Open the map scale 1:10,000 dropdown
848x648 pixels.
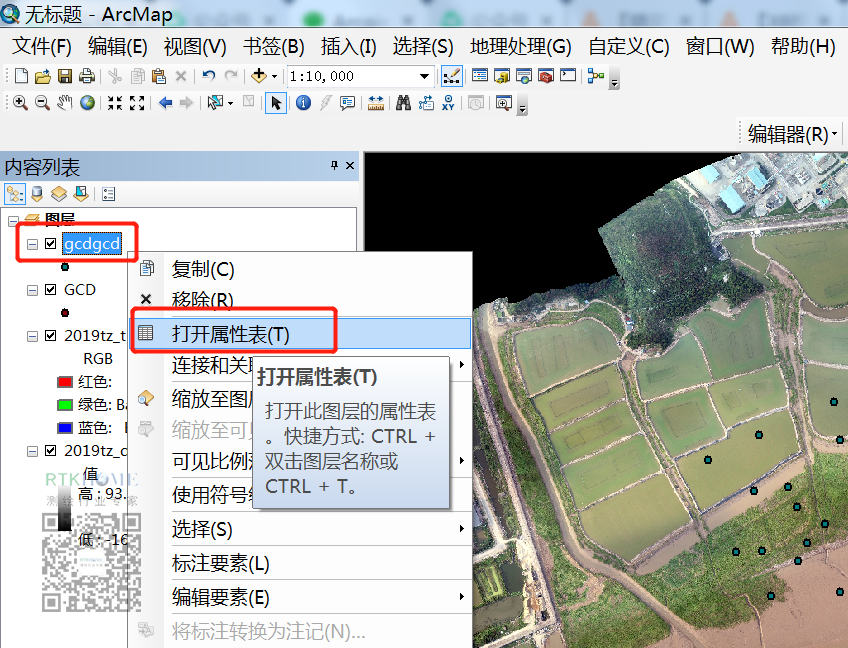pos(425,76)
